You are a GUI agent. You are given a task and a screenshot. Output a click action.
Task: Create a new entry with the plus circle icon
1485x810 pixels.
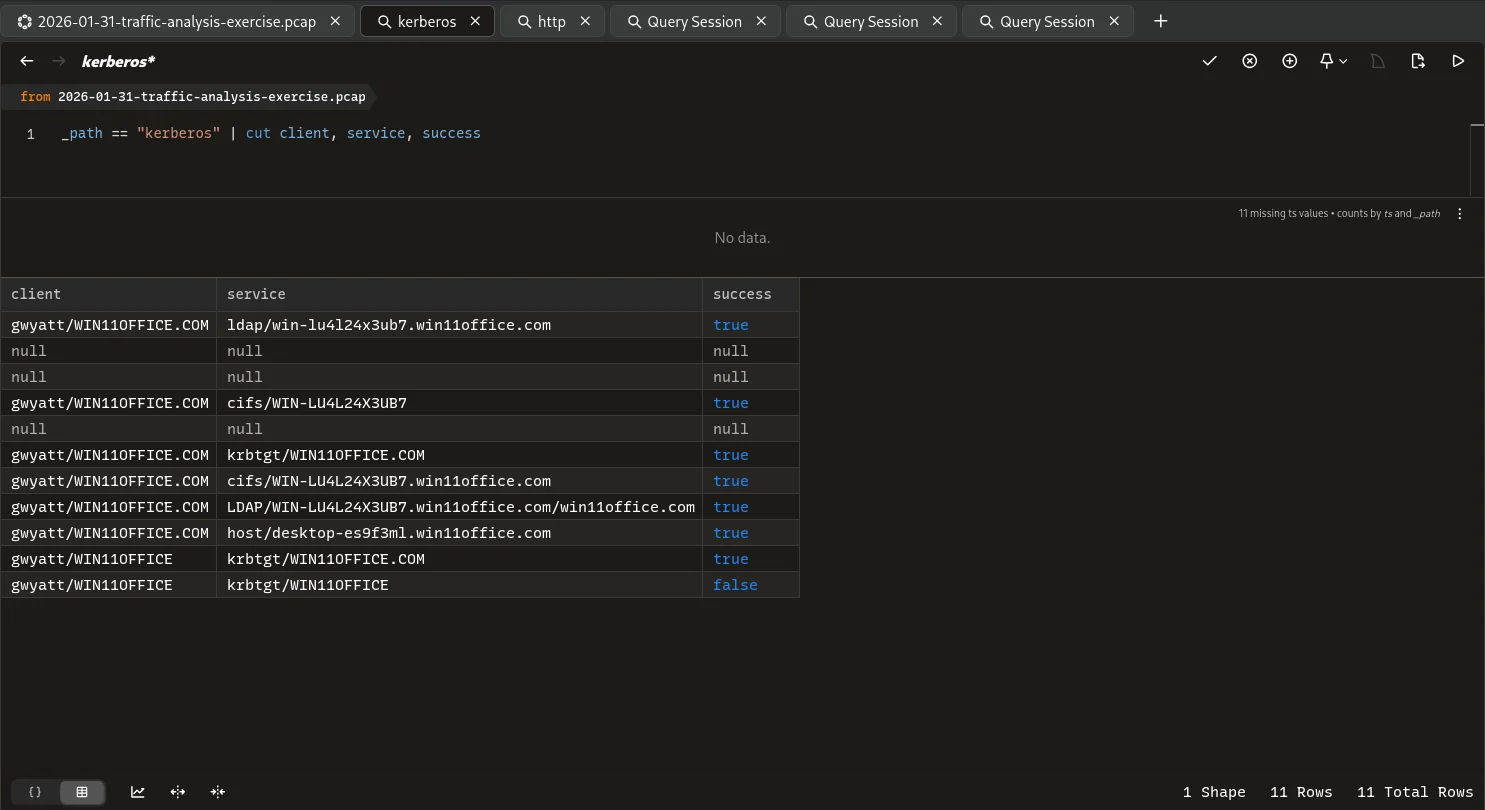tap(1289, 61)
